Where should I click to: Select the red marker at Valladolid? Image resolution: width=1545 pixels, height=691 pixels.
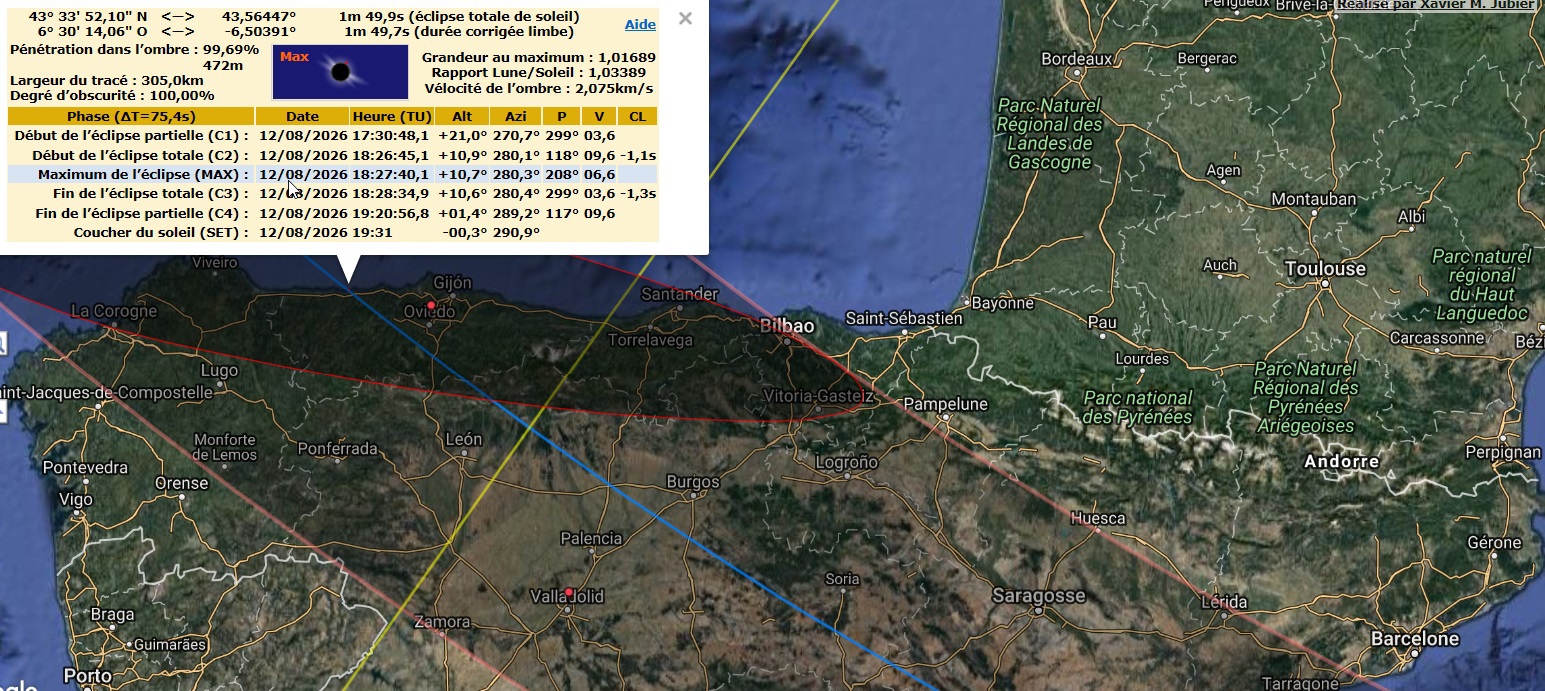[568, 592]
